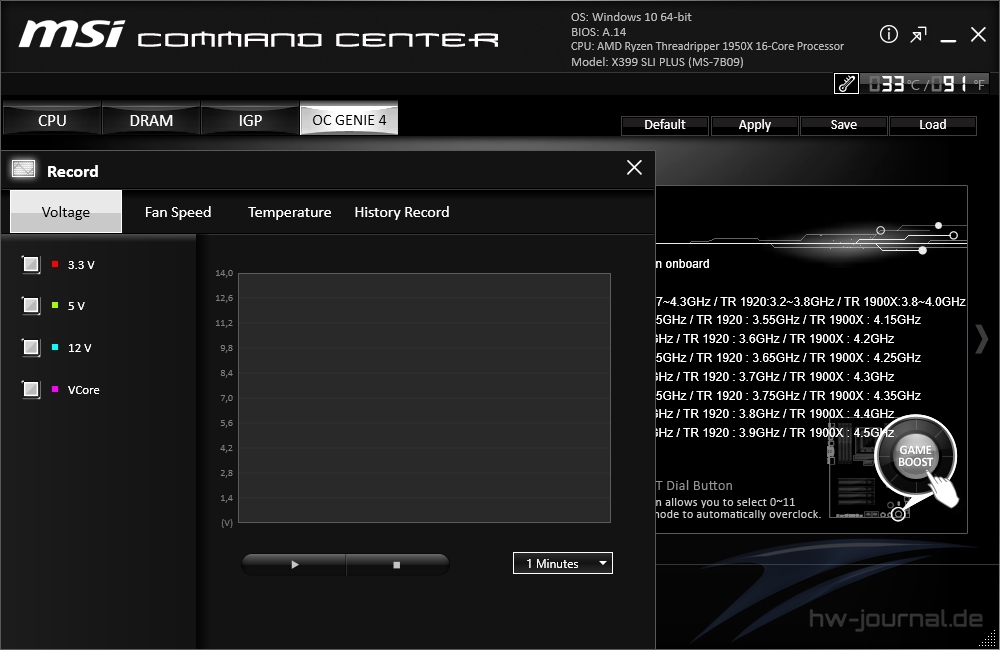Switch to the DRAM tab

(151, 120)
